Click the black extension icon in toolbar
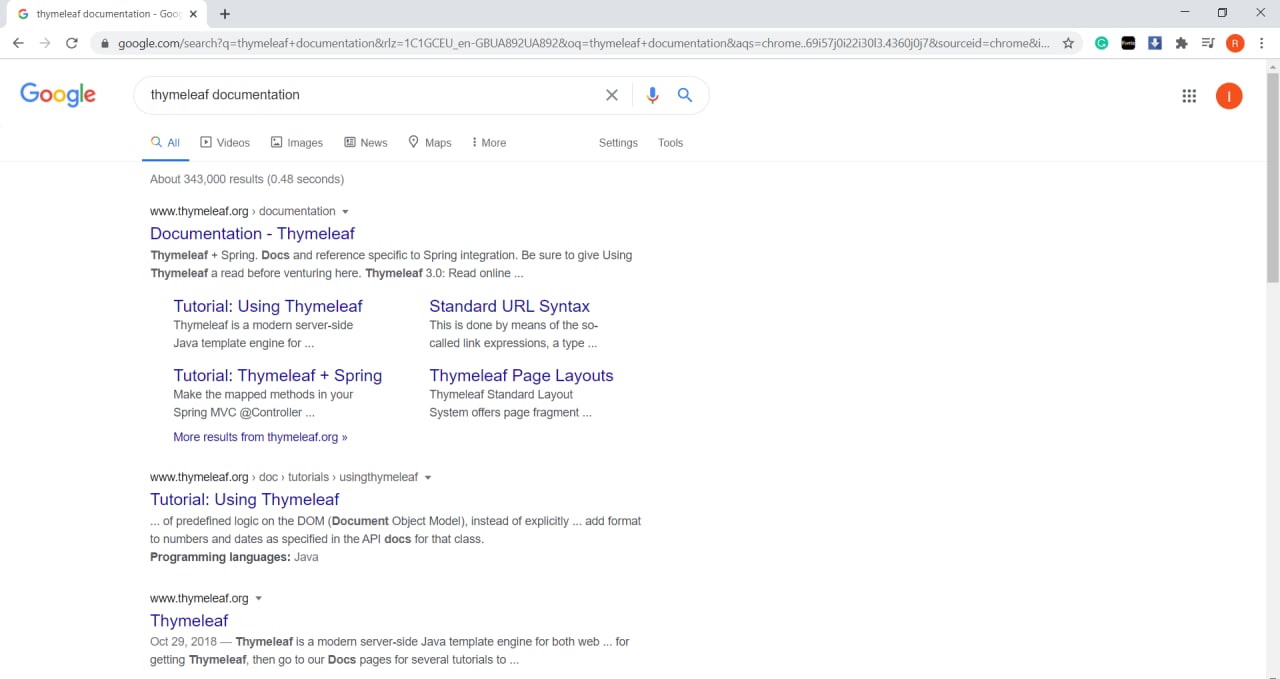The width and height of the screenshot is (1280, 679). pos(1128,43)
